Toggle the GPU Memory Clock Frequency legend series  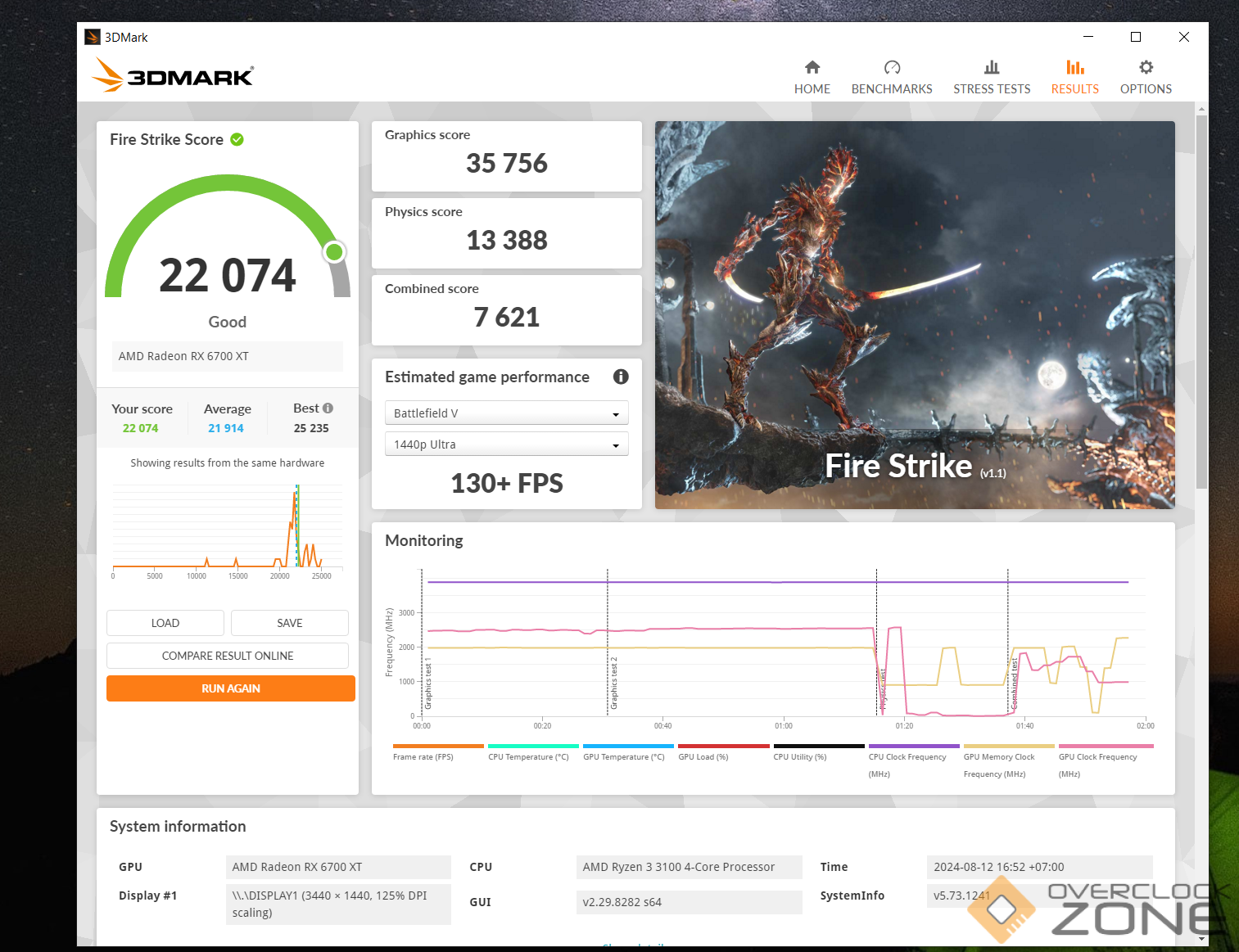point(1009,762)
